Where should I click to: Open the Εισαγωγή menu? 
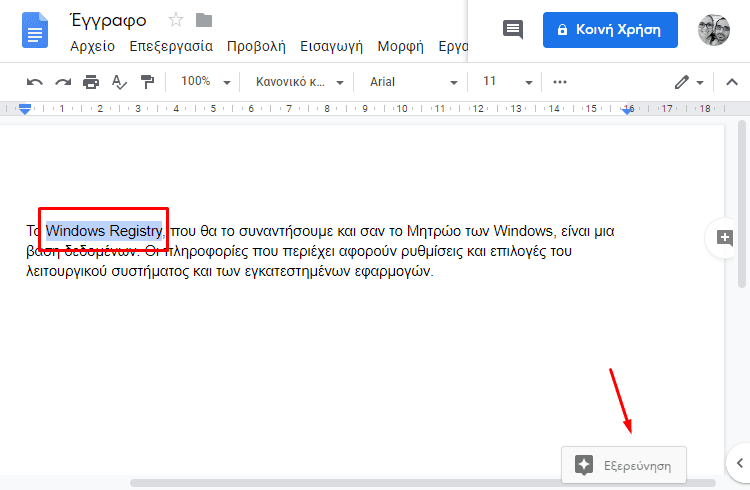[x=331, y=46]
